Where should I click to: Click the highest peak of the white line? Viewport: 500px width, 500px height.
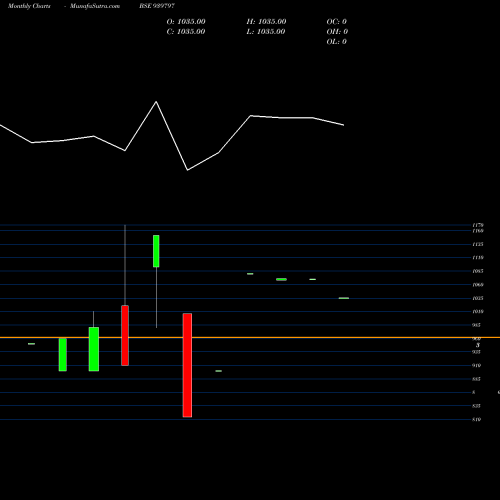[x=156, y=102]
